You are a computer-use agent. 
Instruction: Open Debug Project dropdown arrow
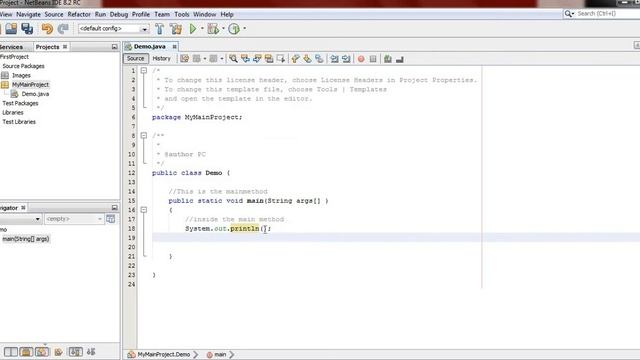tap(223, 29)
